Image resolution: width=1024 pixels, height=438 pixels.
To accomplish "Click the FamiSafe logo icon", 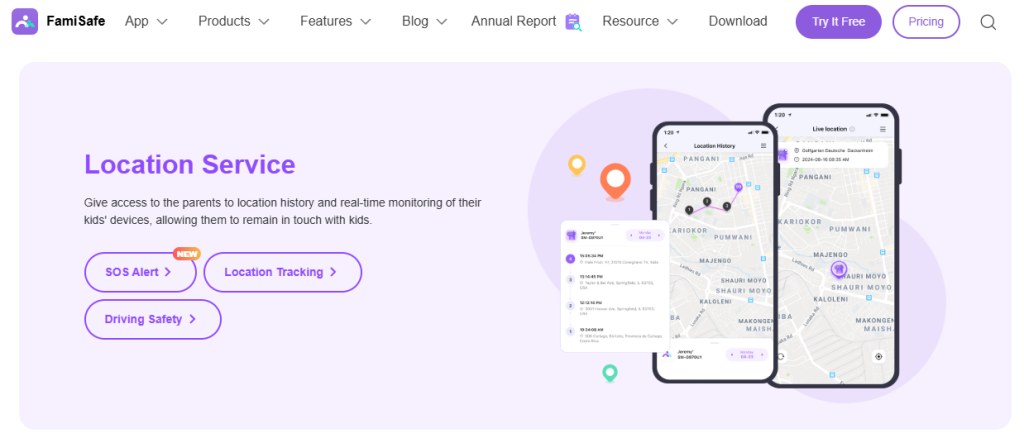I will [25, 21].
